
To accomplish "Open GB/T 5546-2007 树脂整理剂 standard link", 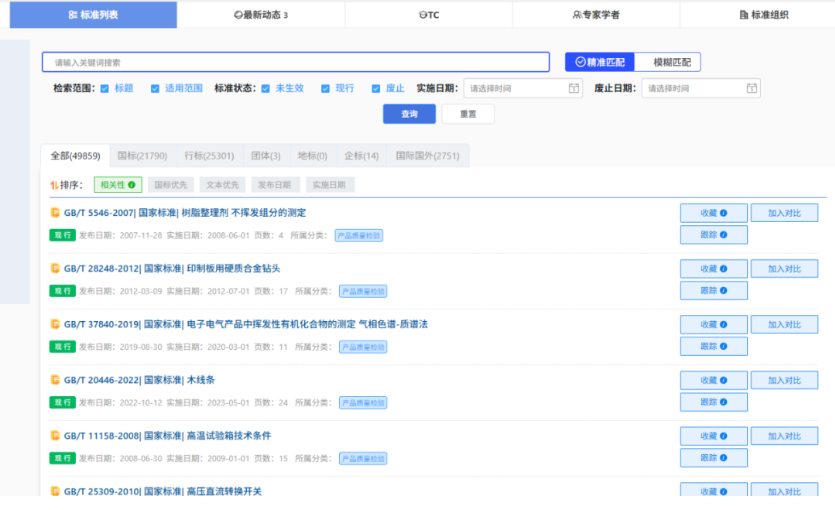I will point(185,213).
